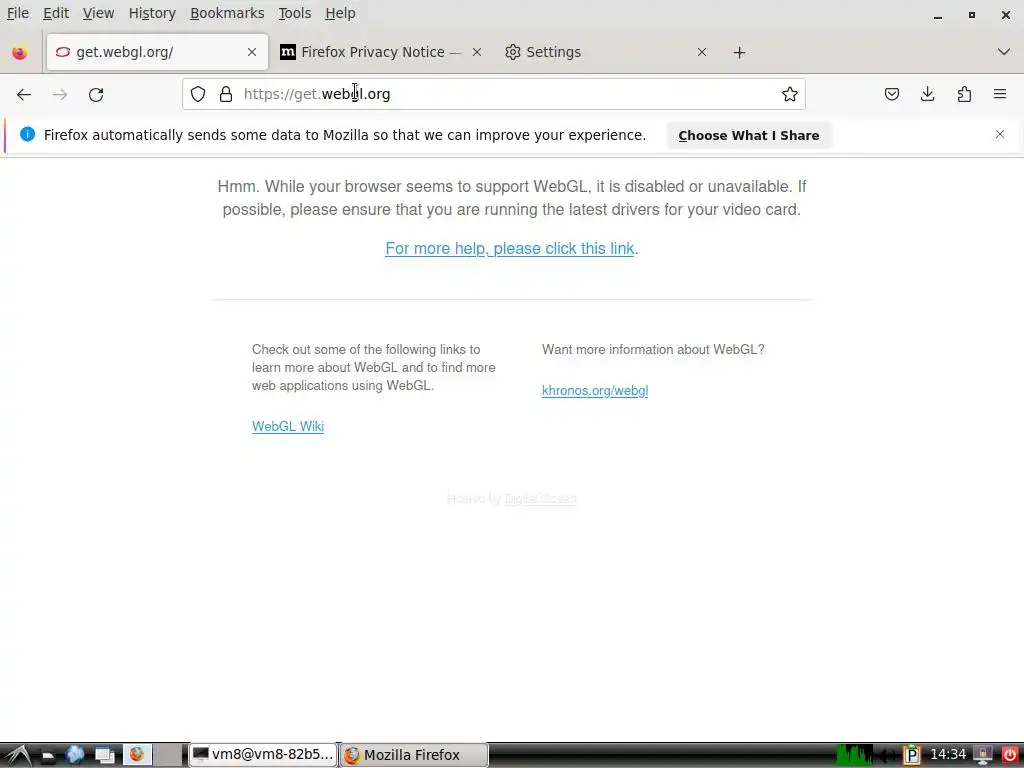The height and width of the screenshot is (768, 1024).
Task: Open the Help menu
Action: coord(340,13)
